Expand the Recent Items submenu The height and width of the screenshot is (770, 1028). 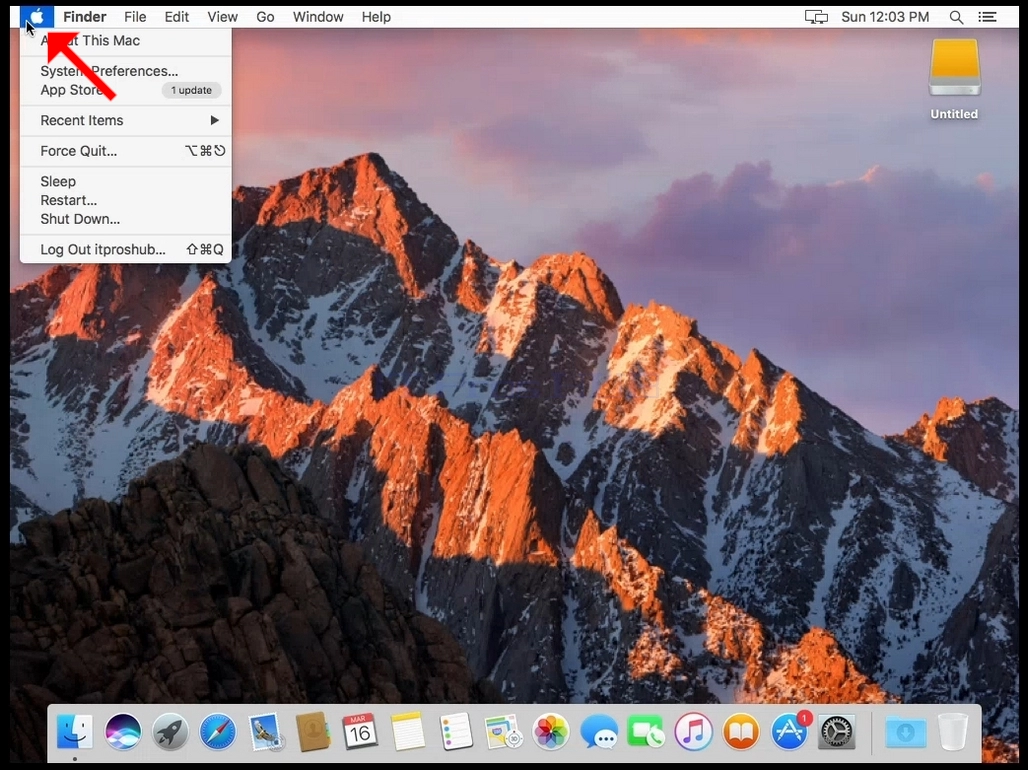[x=126, y=120]
